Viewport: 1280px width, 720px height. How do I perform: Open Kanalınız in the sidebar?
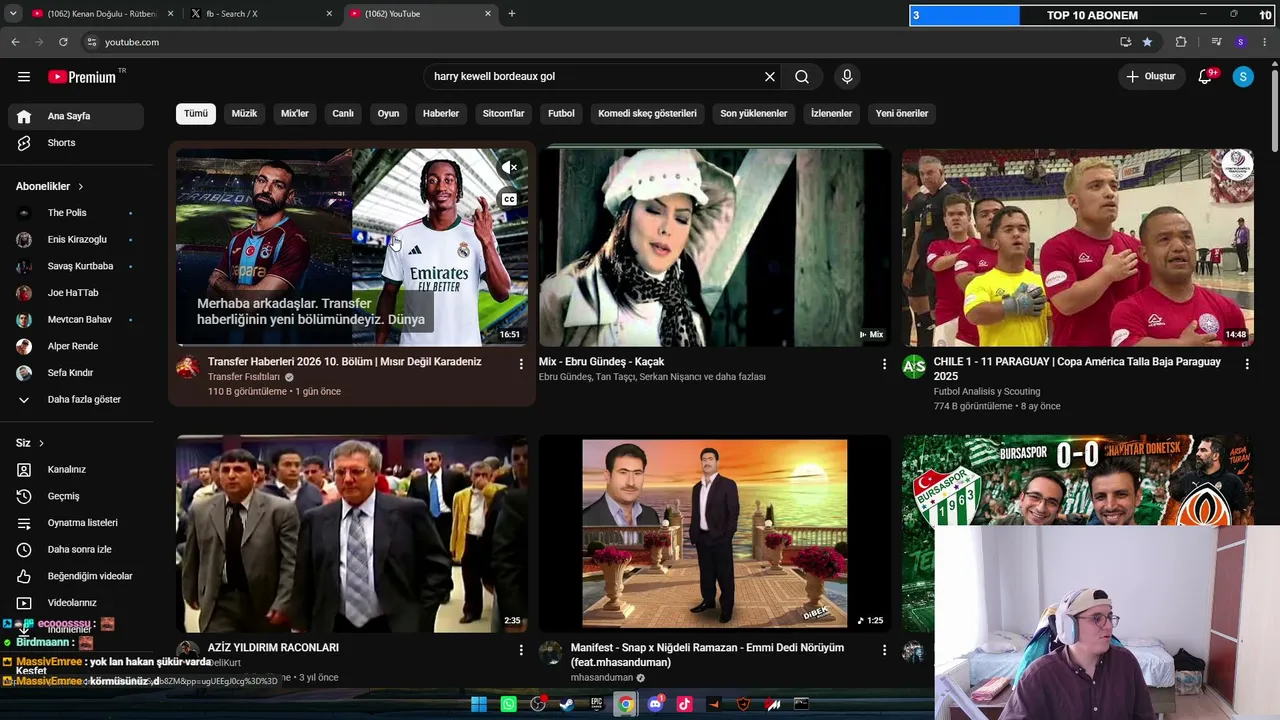(76, 470)
